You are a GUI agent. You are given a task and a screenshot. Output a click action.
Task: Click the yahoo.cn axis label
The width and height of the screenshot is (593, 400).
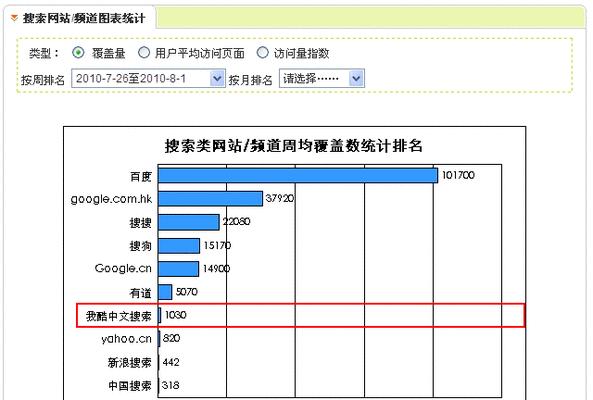point(126,339)
